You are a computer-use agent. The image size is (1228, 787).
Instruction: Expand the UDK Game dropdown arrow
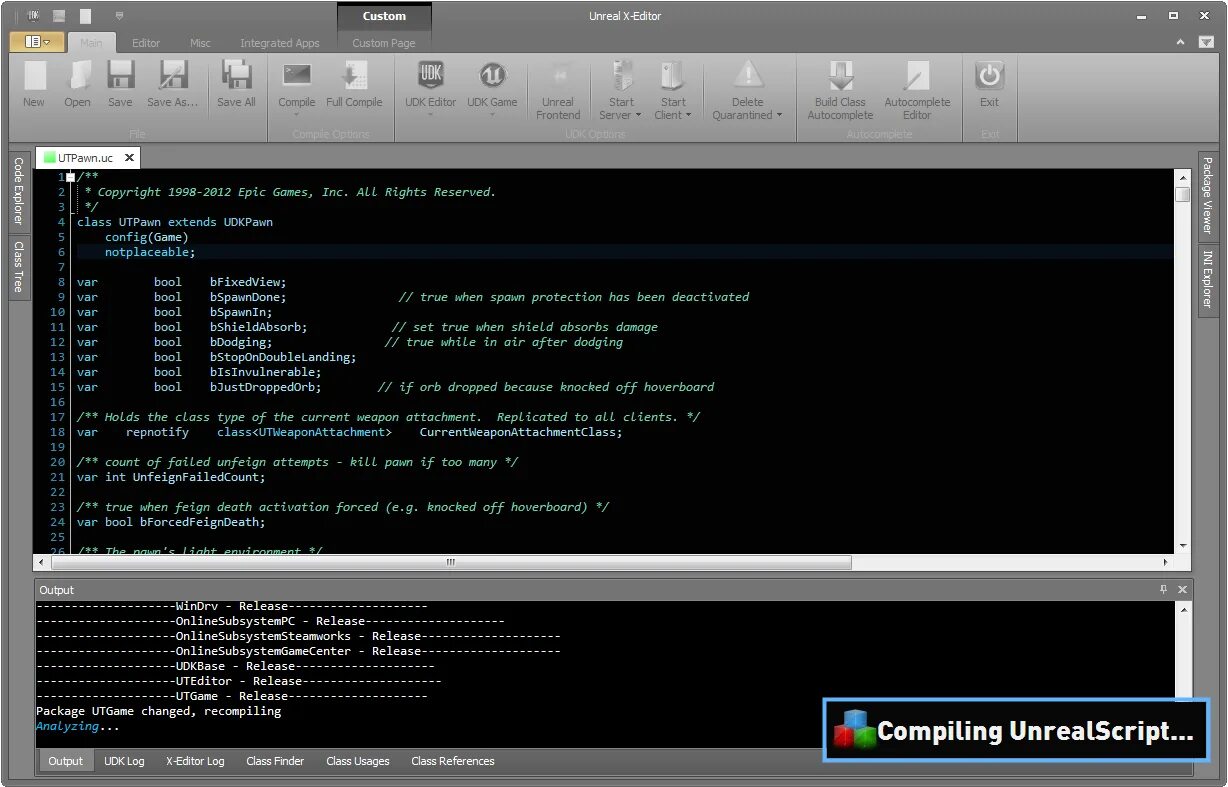pos(493,115)
